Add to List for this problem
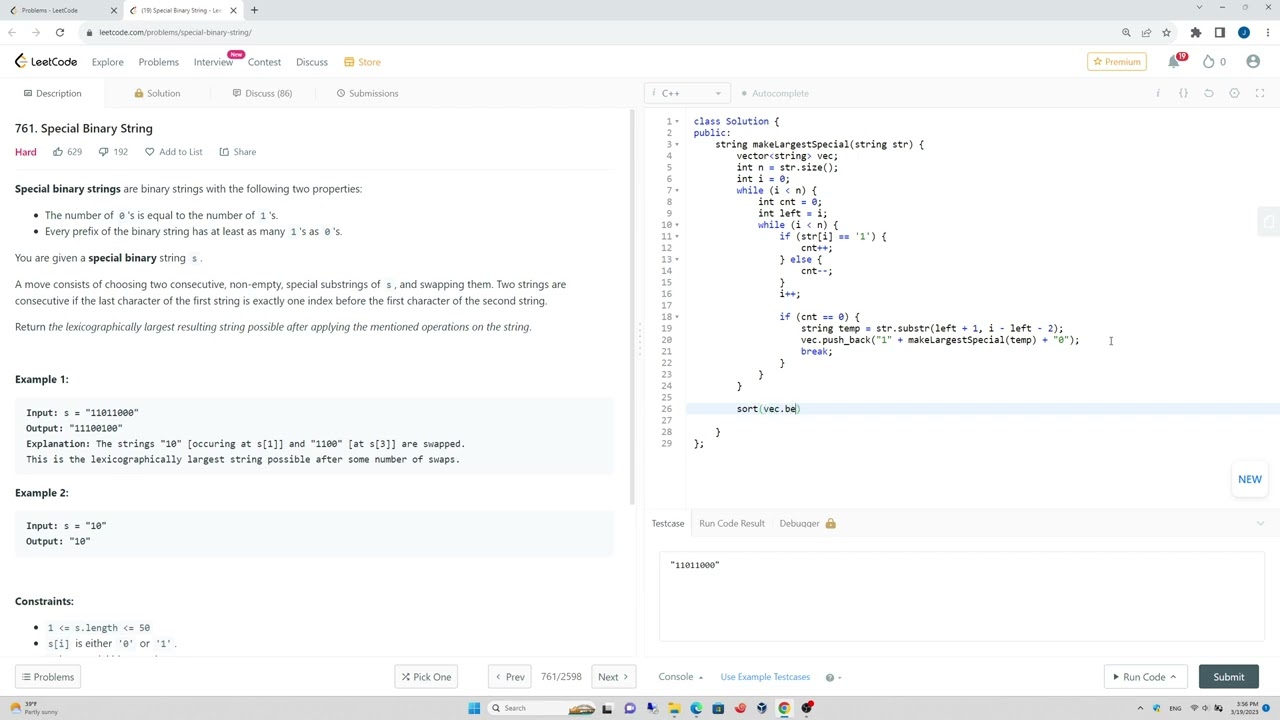This screenshot has width=1280, height=720. click(x=173, y=152)
